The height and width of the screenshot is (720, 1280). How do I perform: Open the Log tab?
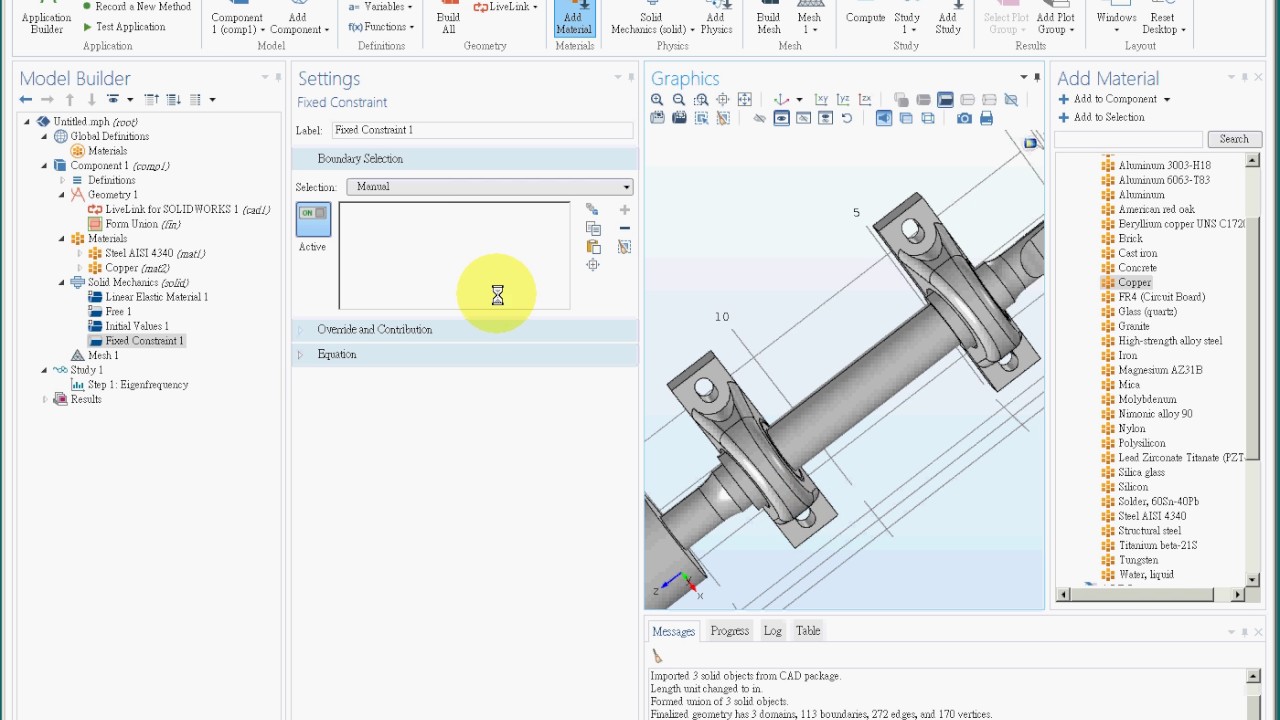[x=772, y=631]
